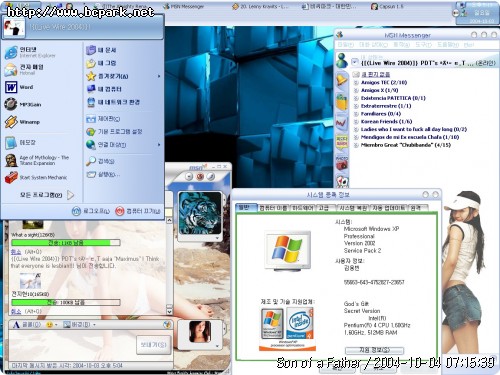Expand the 즐겨찾기 favorites submenu
The width and height of the screenshot is (500, 375).
click(123, 76)
